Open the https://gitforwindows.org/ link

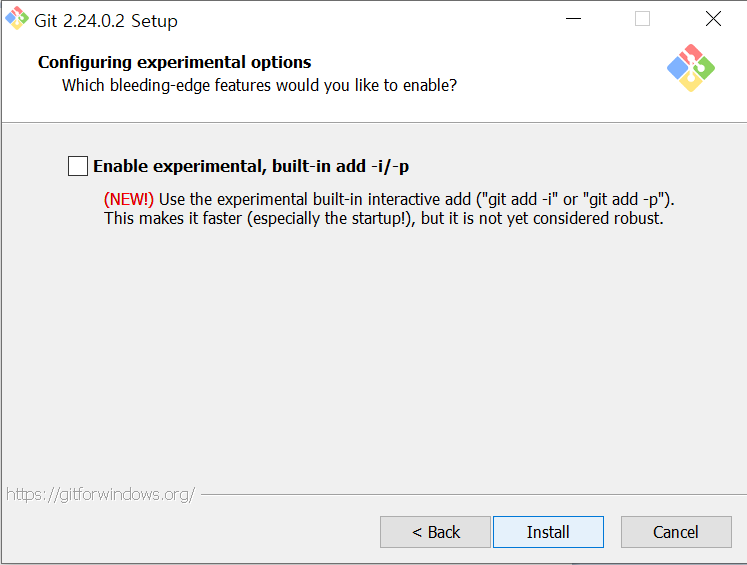101,494
